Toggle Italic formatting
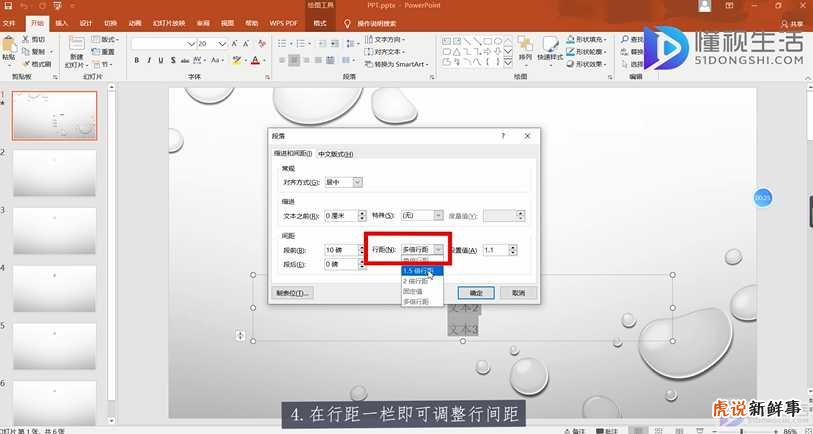The width and height of the screenshot is (813, 434). (x=149, y=61)
